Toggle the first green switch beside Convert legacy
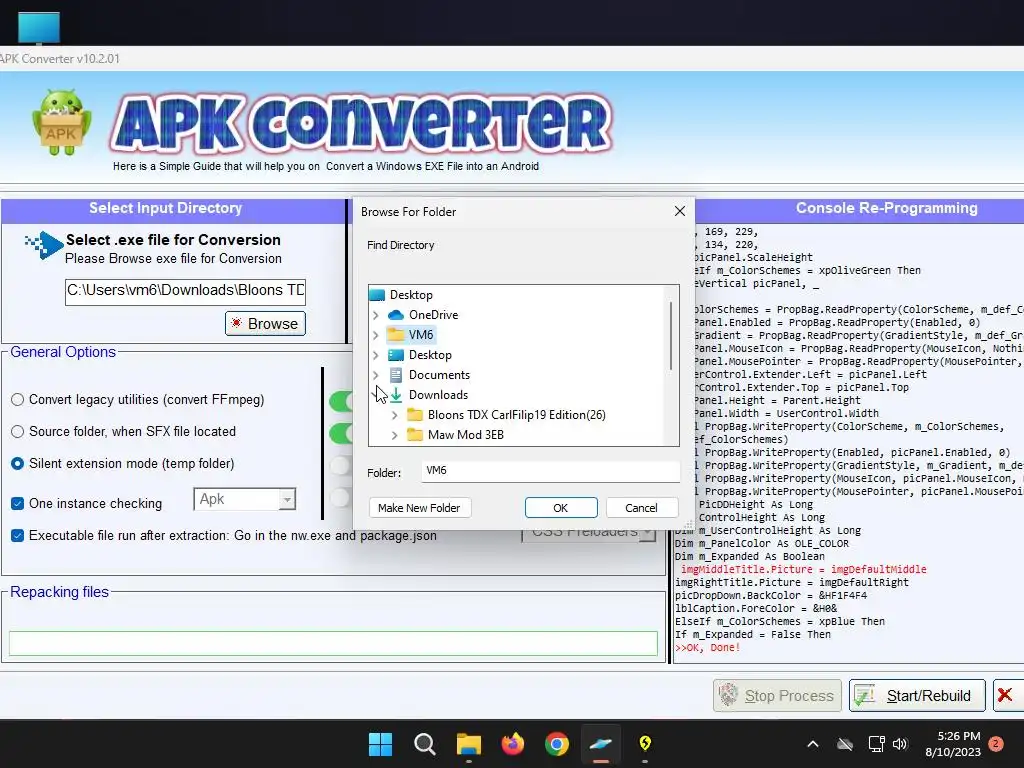Viewport: 1024px width, 768px height. coord(341,401)
